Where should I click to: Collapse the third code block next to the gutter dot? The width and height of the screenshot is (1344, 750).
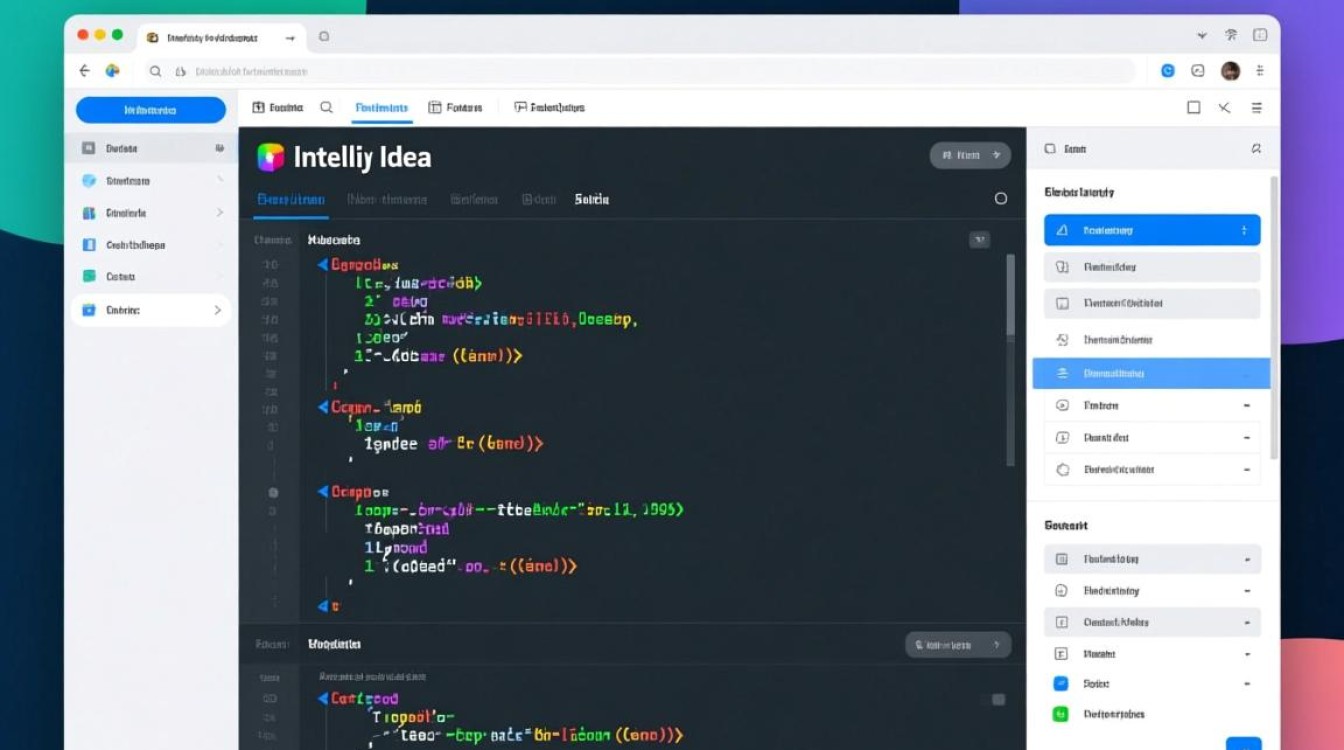pyautogui.click(x=323, y=491)
